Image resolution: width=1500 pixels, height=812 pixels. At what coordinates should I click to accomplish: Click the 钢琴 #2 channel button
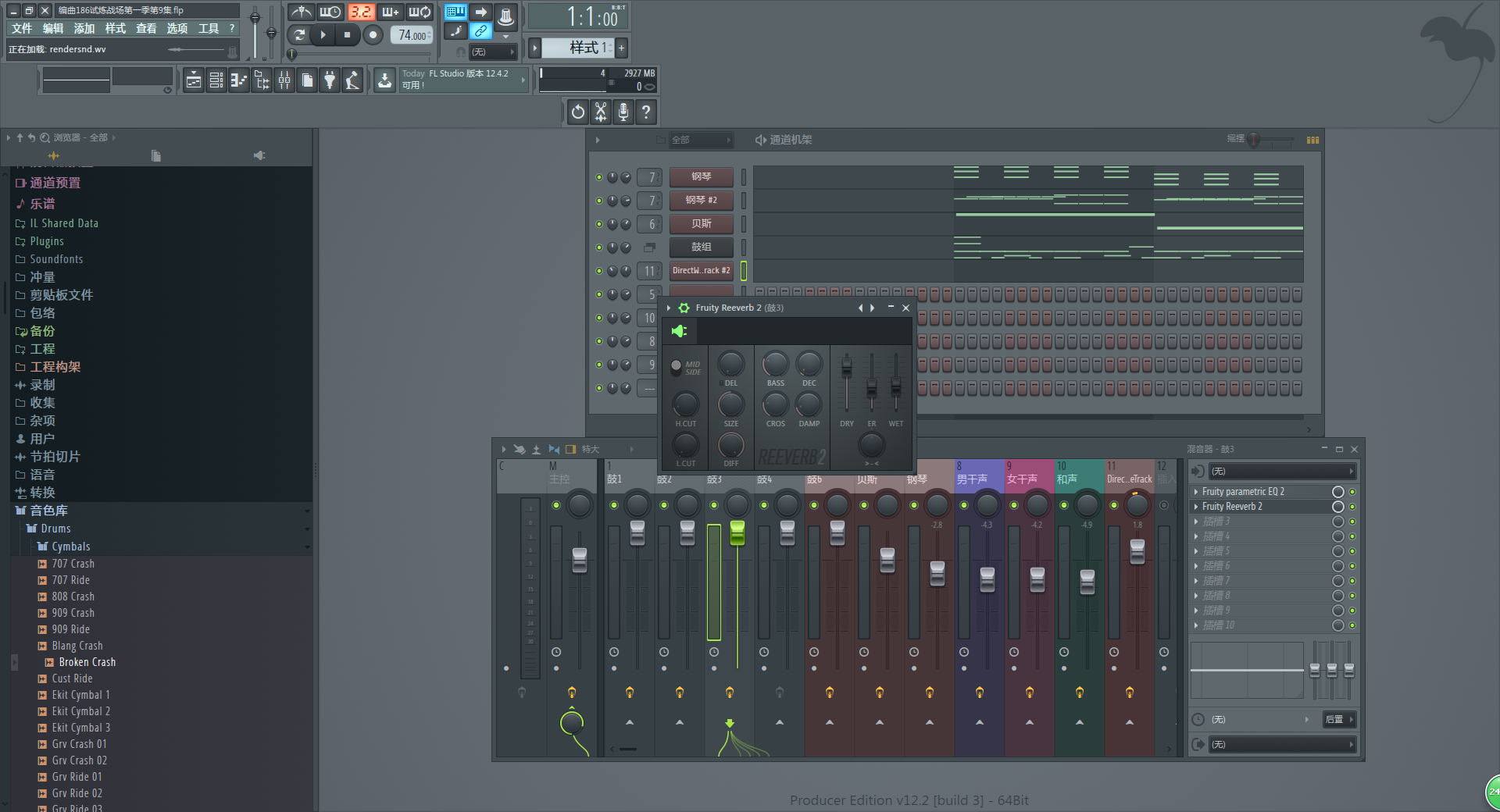click(701, 201)
